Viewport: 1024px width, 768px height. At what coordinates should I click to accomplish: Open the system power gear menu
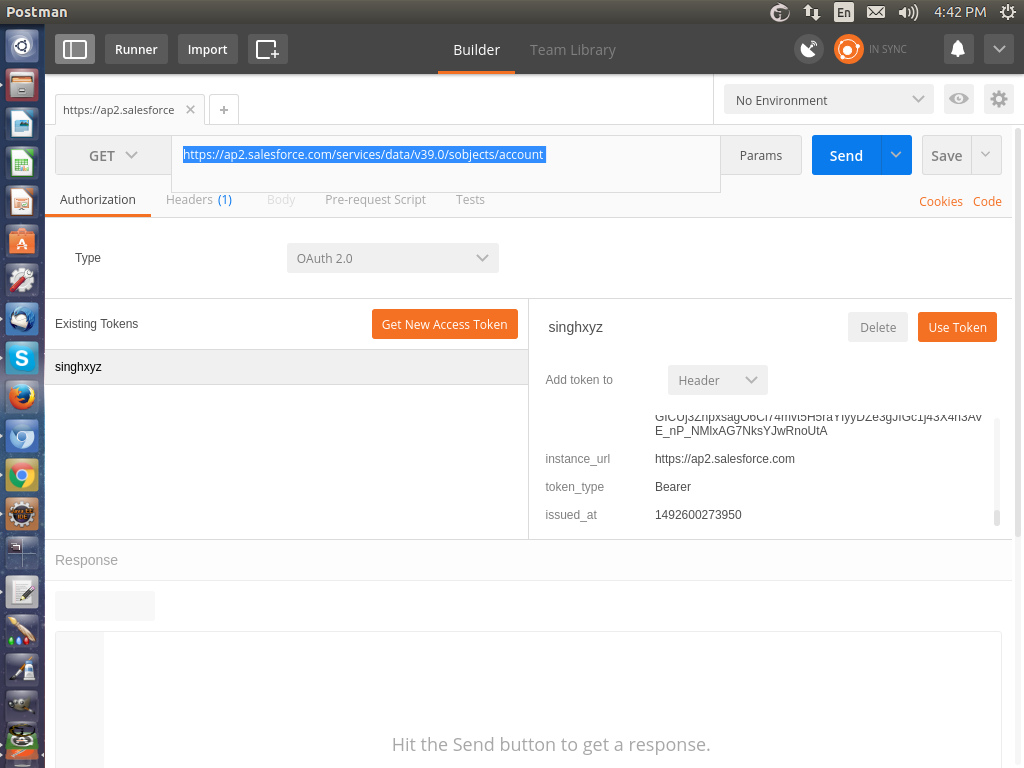click(1008, 12)
